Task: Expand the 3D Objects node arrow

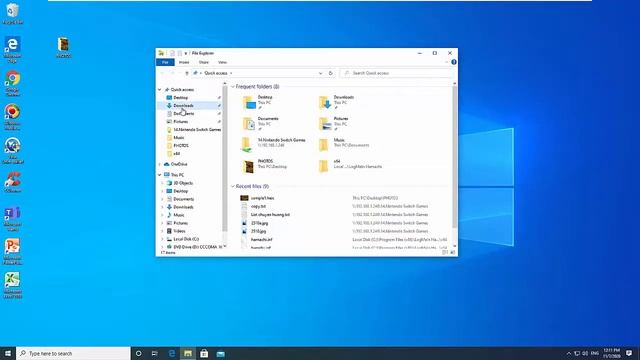Action: pos(162,183)
